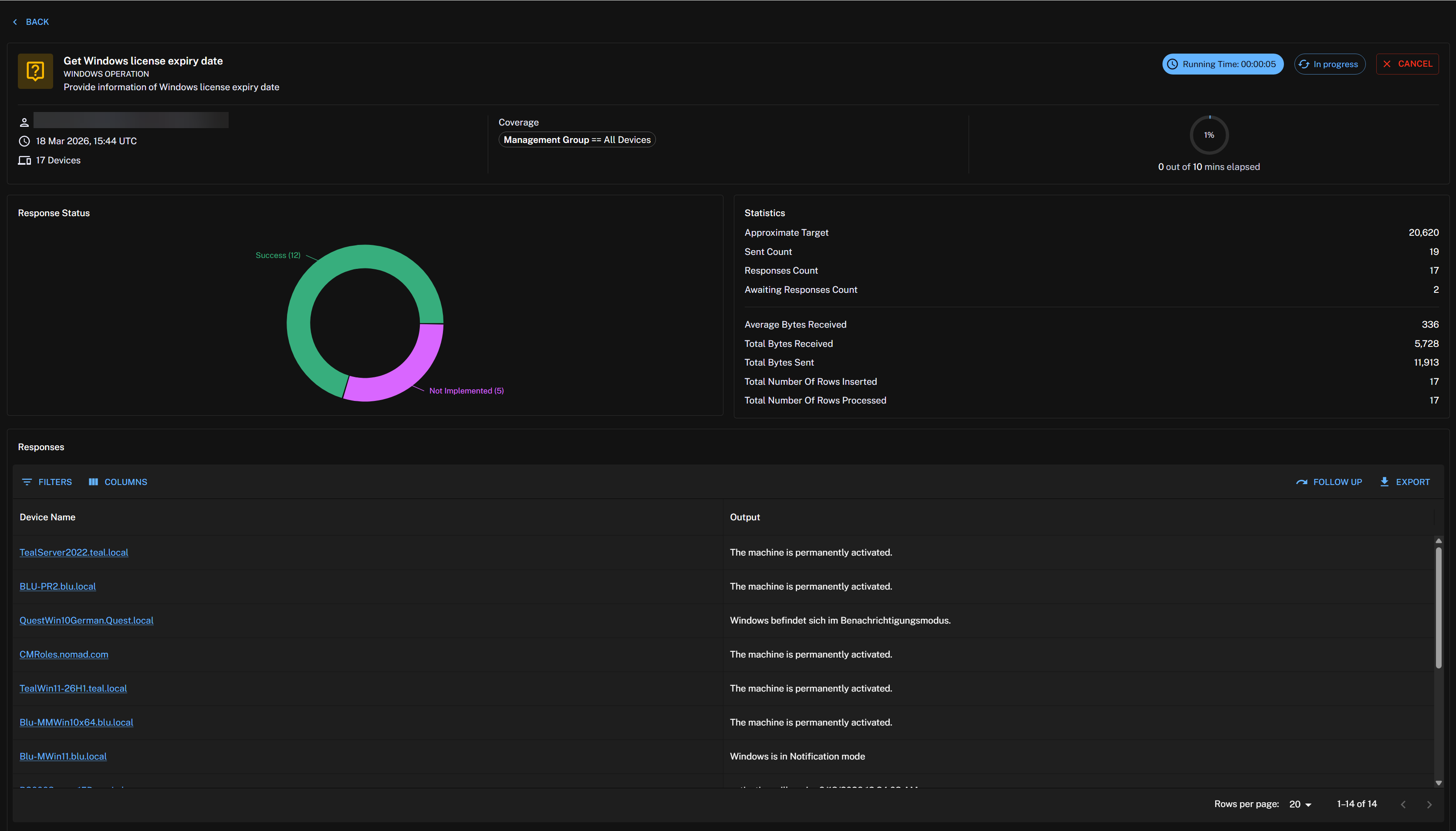Click the Filters funnel icon
This screenshot has width=1456, height=831.
pyautogui.click(x=27, y=482)
